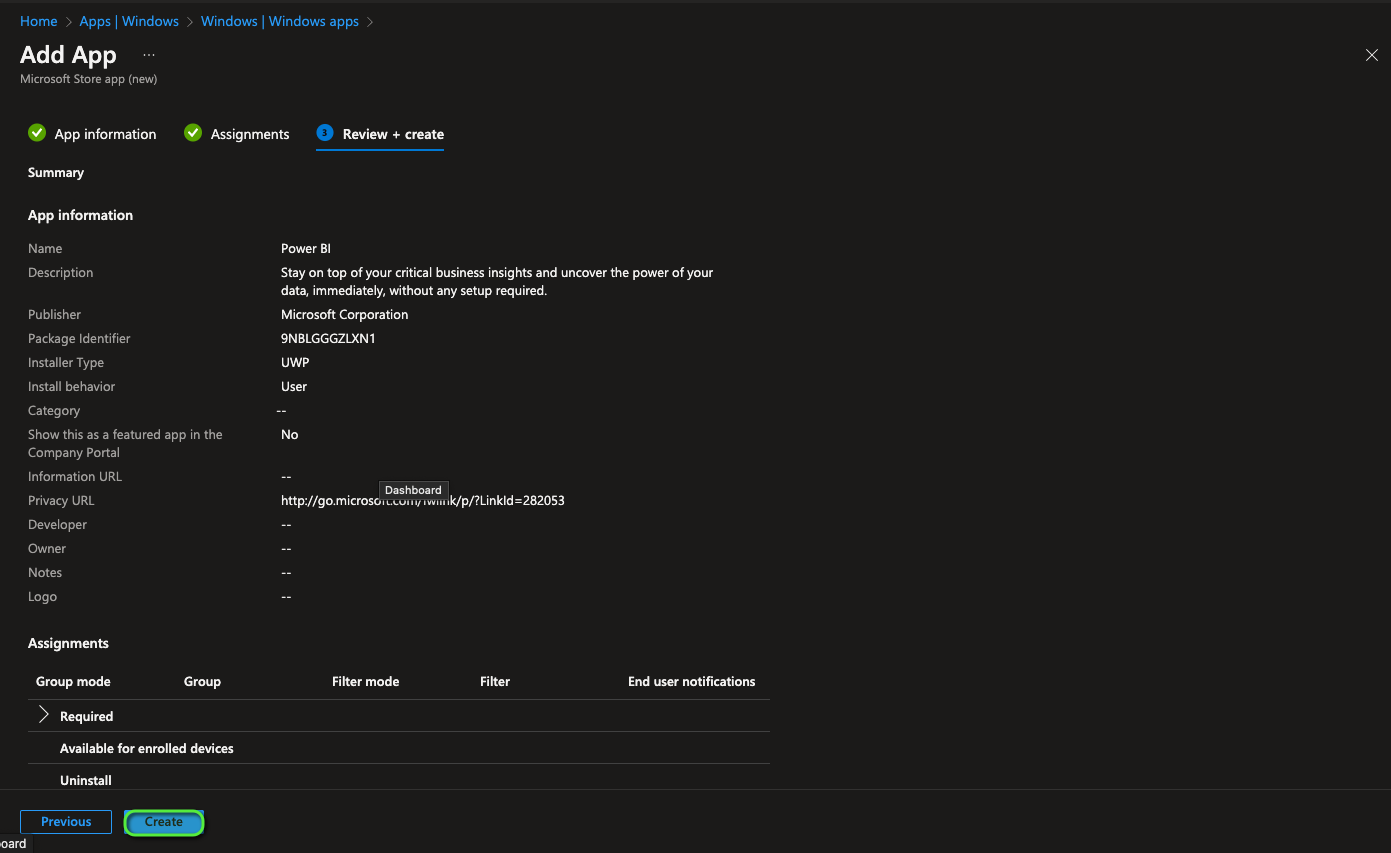Navigate to Home via breadcrumb

[x=38, y=20]
